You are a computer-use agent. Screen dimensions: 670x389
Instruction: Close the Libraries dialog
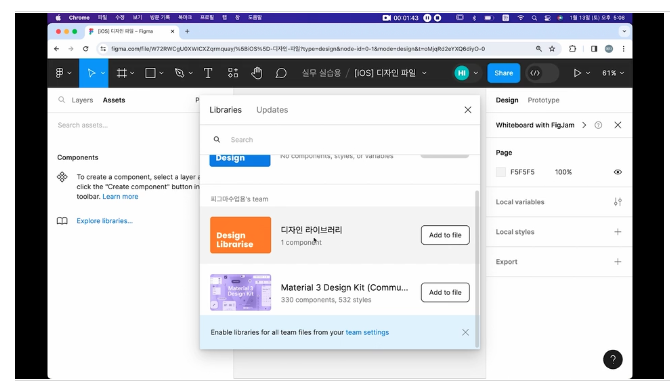tap(467, 110)
